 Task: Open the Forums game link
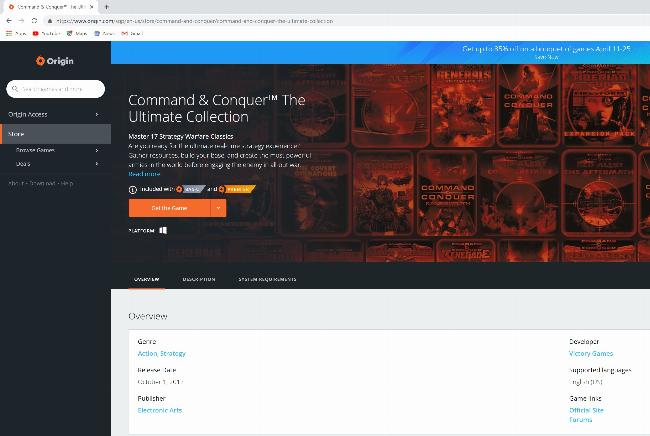(580, 420)
